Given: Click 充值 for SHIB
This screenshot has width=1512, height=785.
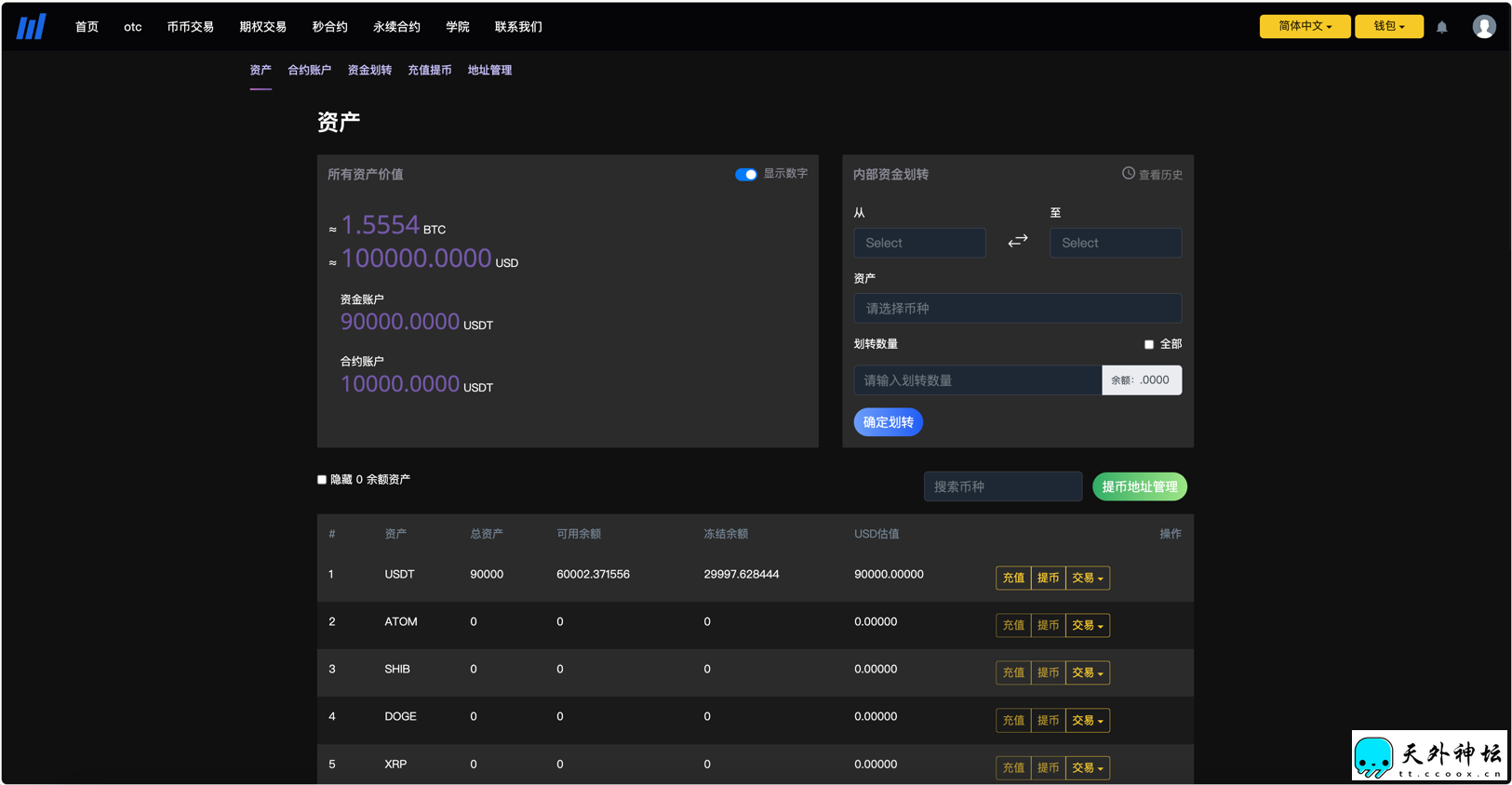Looking at the screenshot, I should (1013, 672).
